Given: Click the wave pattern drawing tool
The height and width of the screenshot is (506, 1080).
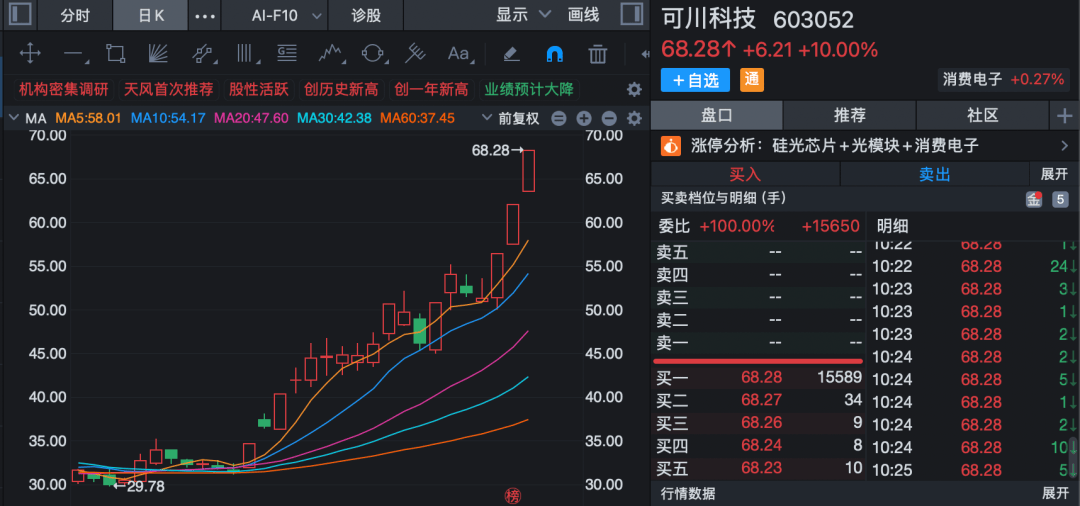Looking at the screenshot, I should tap(330, 53).
